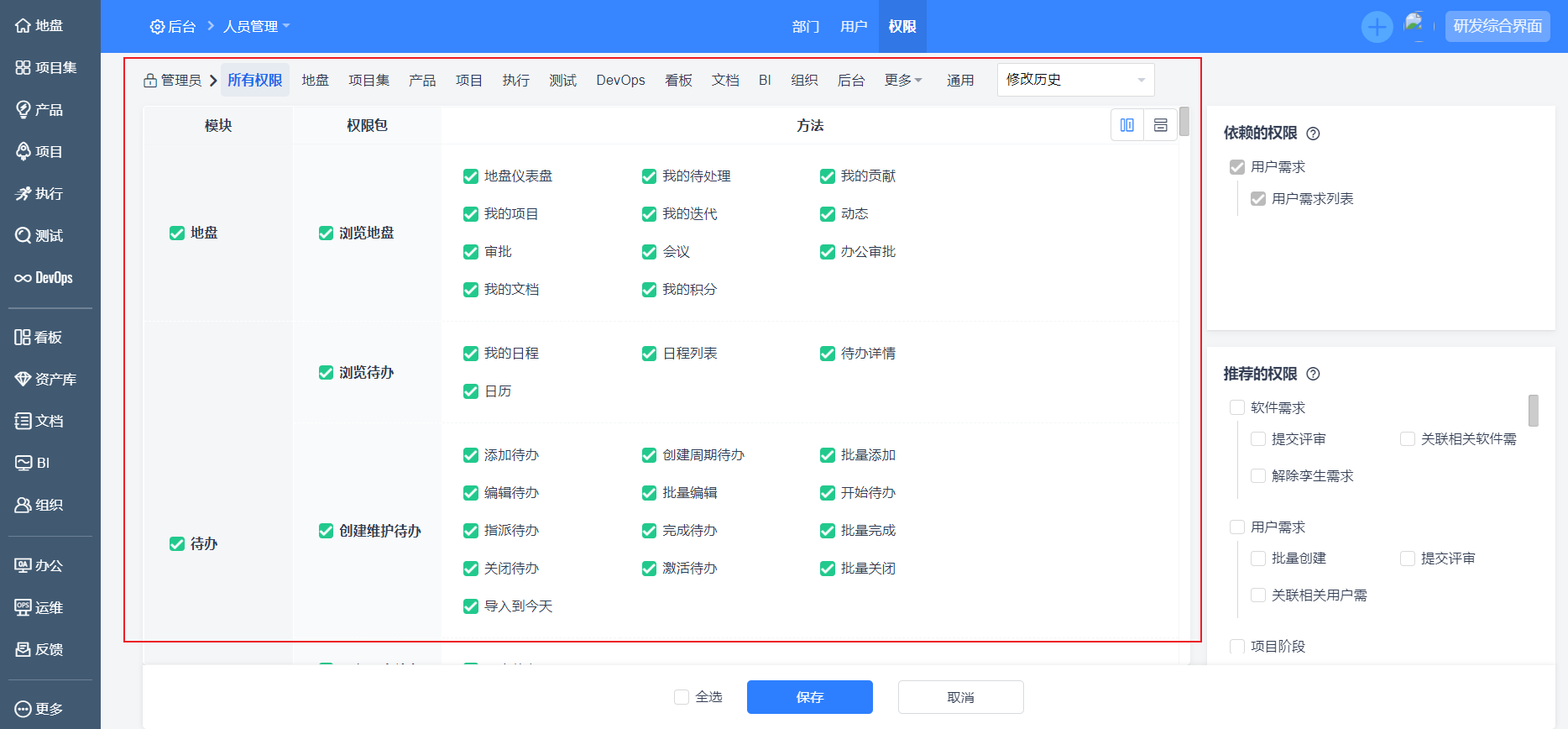Image resolution: width=1568 pixels, height=729 pixels.
Task: Click the blue plus create icon
Action: pos(1377,27)
